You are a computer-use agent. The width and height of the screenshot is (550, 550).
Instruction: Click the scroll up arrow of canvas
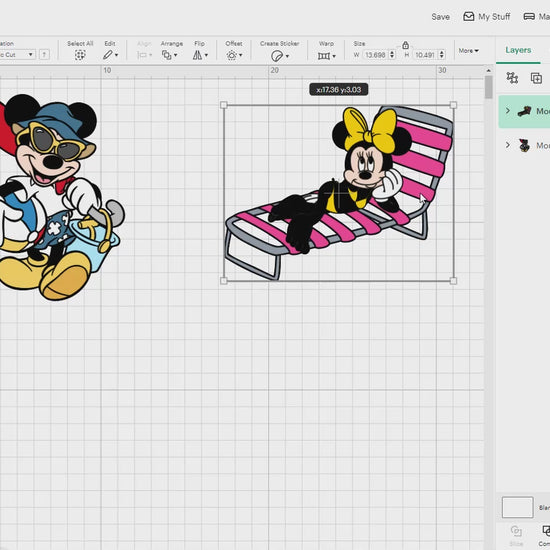489,71
